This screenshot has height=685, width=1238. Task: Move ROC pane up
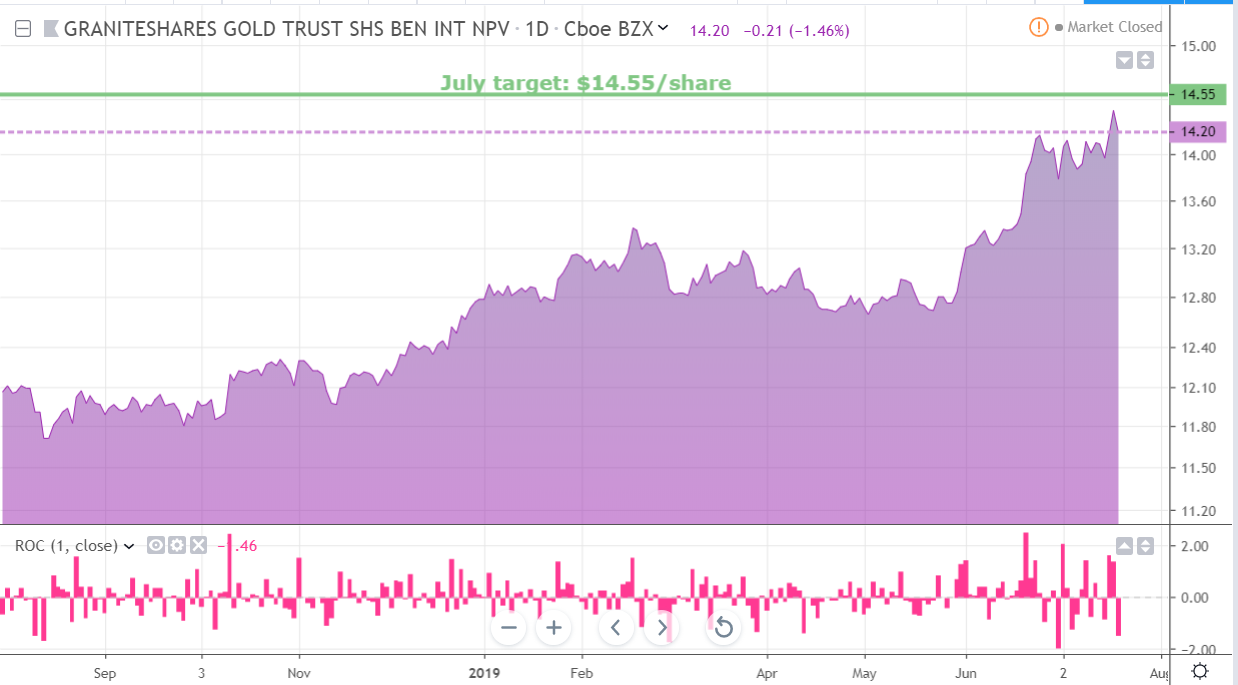click(x=1124, y=546)
